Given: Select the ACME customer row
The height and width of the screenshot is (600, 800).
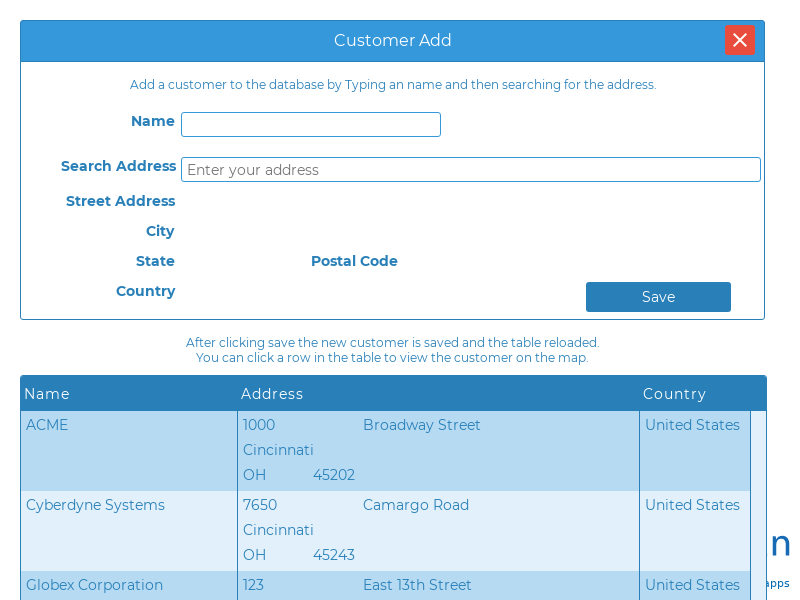Looking at the screenshot, I should click(x=47, y=425).
